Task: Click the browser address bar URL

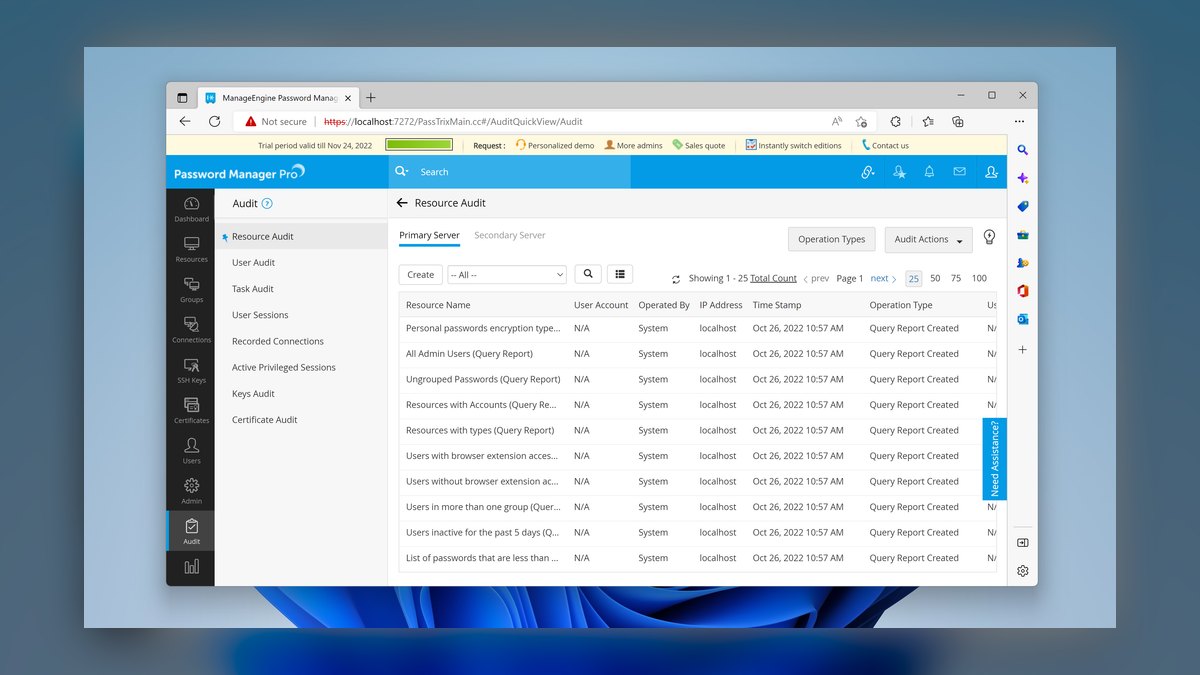Action: coord(453,122)
